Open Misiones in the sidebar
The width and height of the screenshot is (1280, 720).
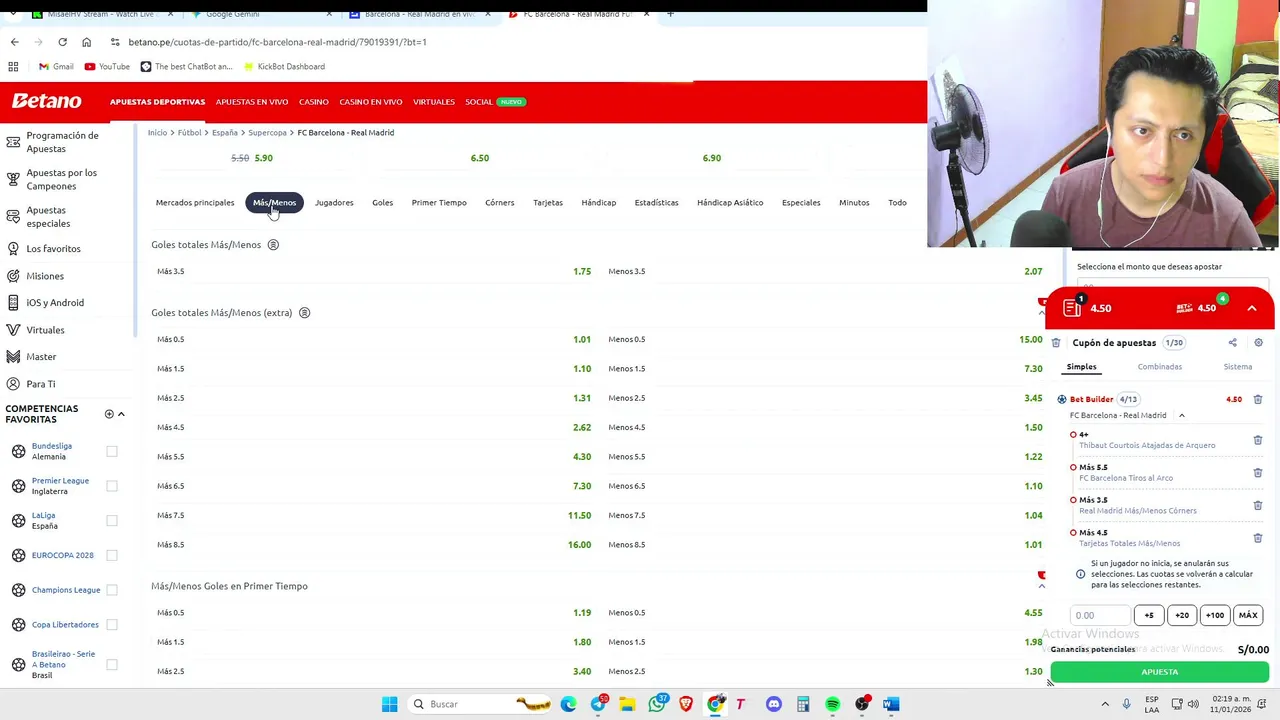(45, 276)
